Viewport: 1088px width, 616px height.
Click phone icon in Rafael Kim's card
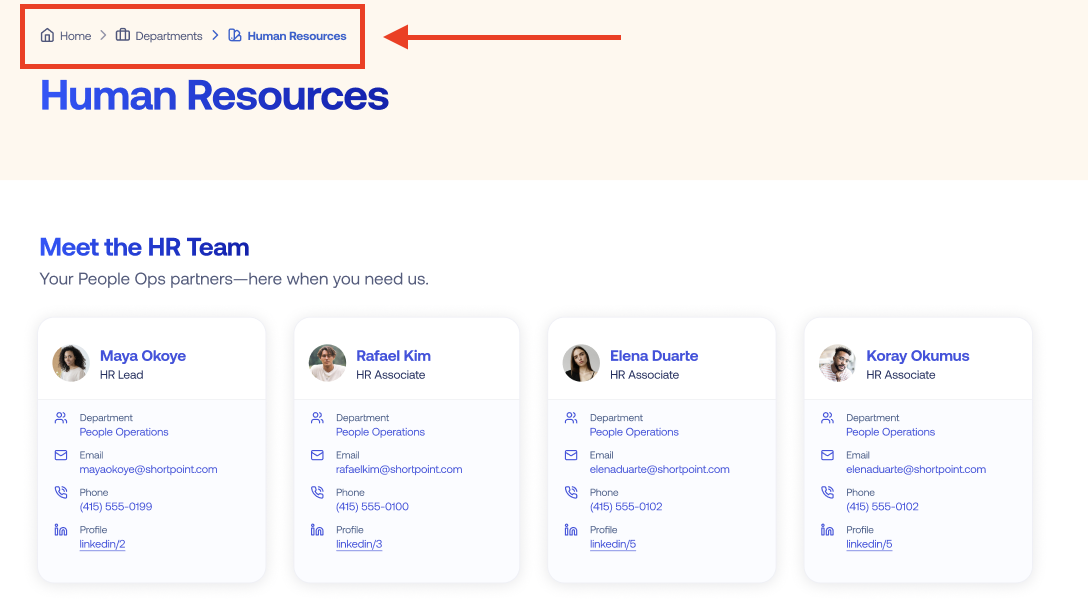click(317, 492)
